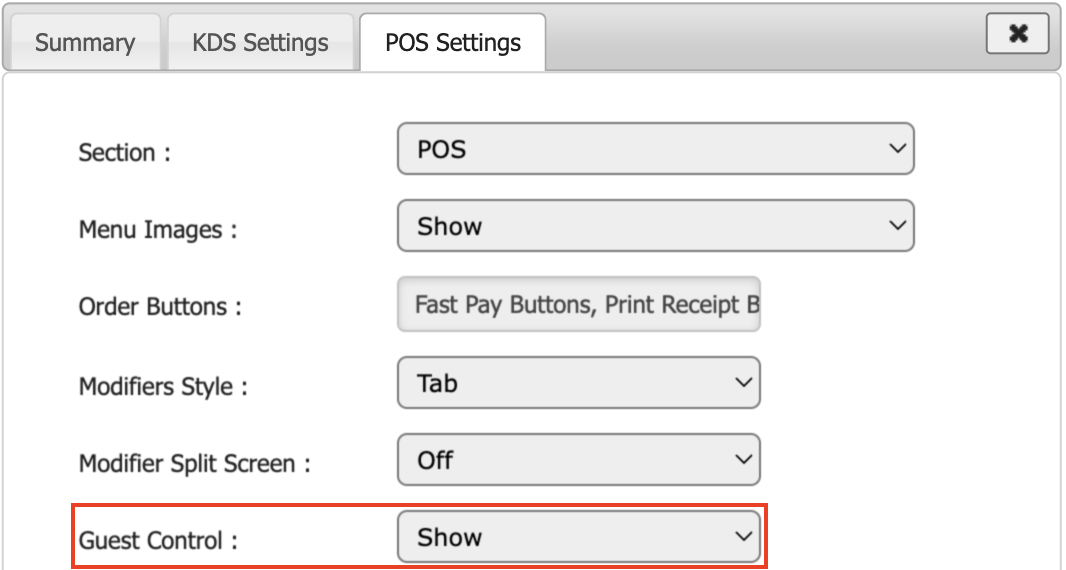Click the chevron arrow in Modifiers Style dropdown
Screen dimensions: 1066x570
742,383
